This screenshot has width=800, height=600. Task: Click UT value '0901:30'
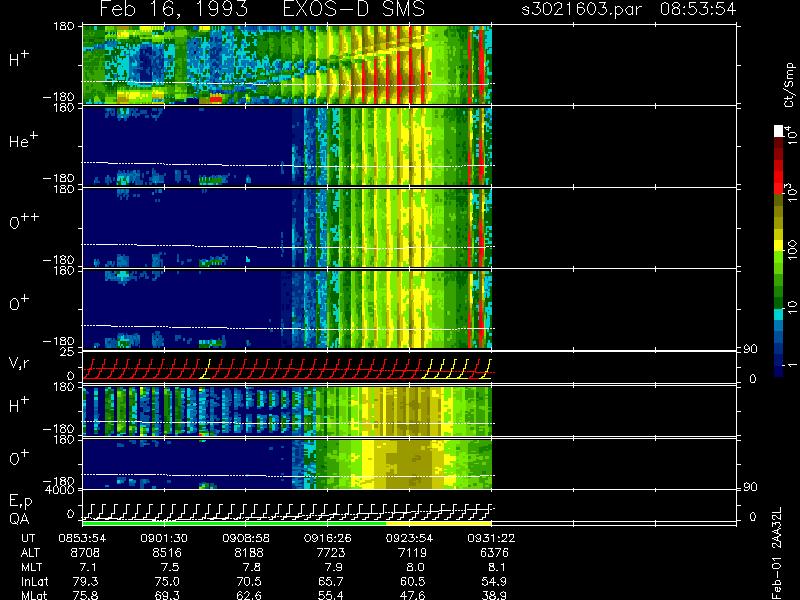(164, 538)
